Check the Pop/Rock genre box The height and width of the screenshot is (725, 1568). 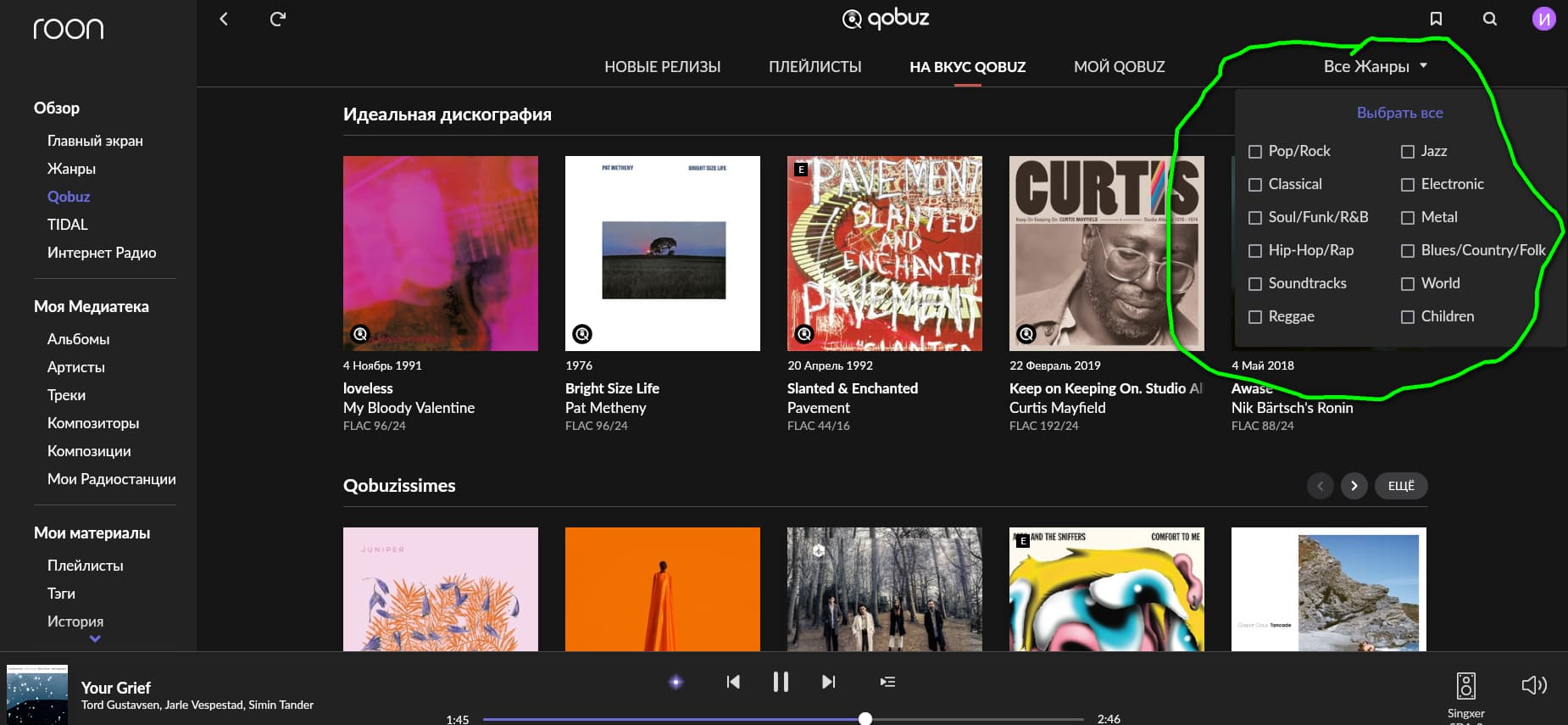click(x=1255, y=152)
